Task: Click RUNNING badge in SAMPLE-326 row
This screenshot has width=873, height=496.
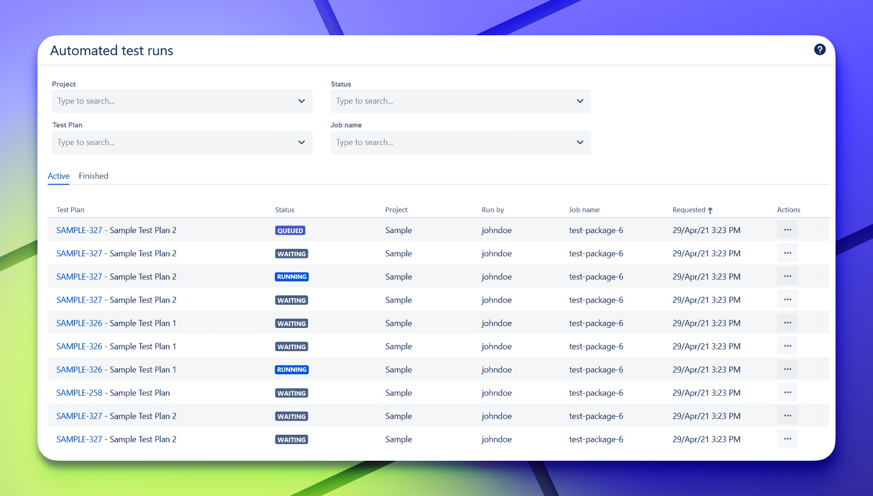Action: click(292, 370)
